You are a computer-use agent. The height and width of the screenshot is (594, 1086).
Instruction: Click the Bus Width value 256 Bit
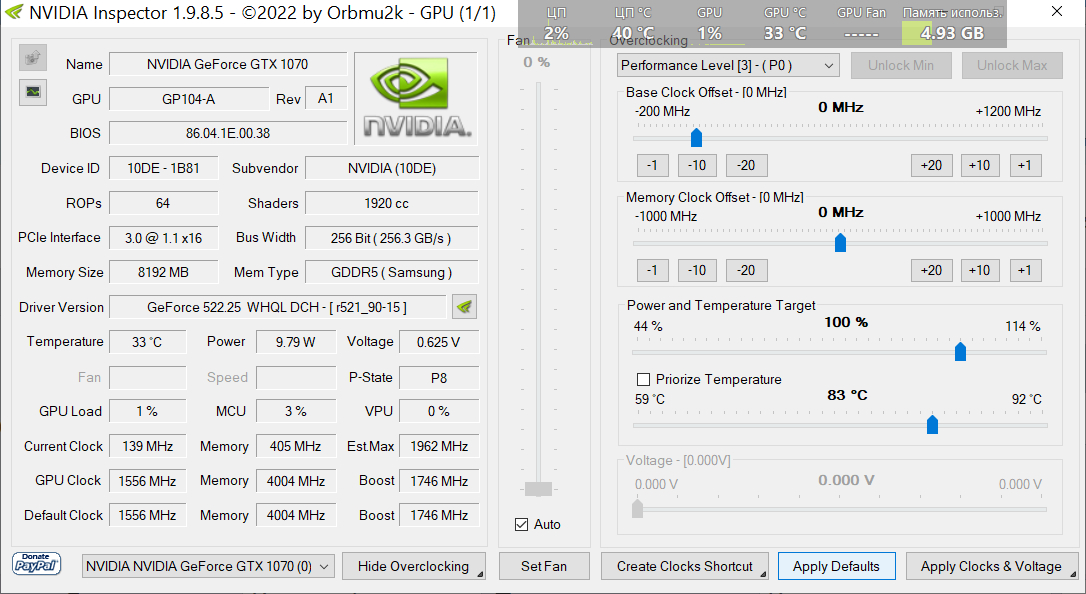(392, 237)
